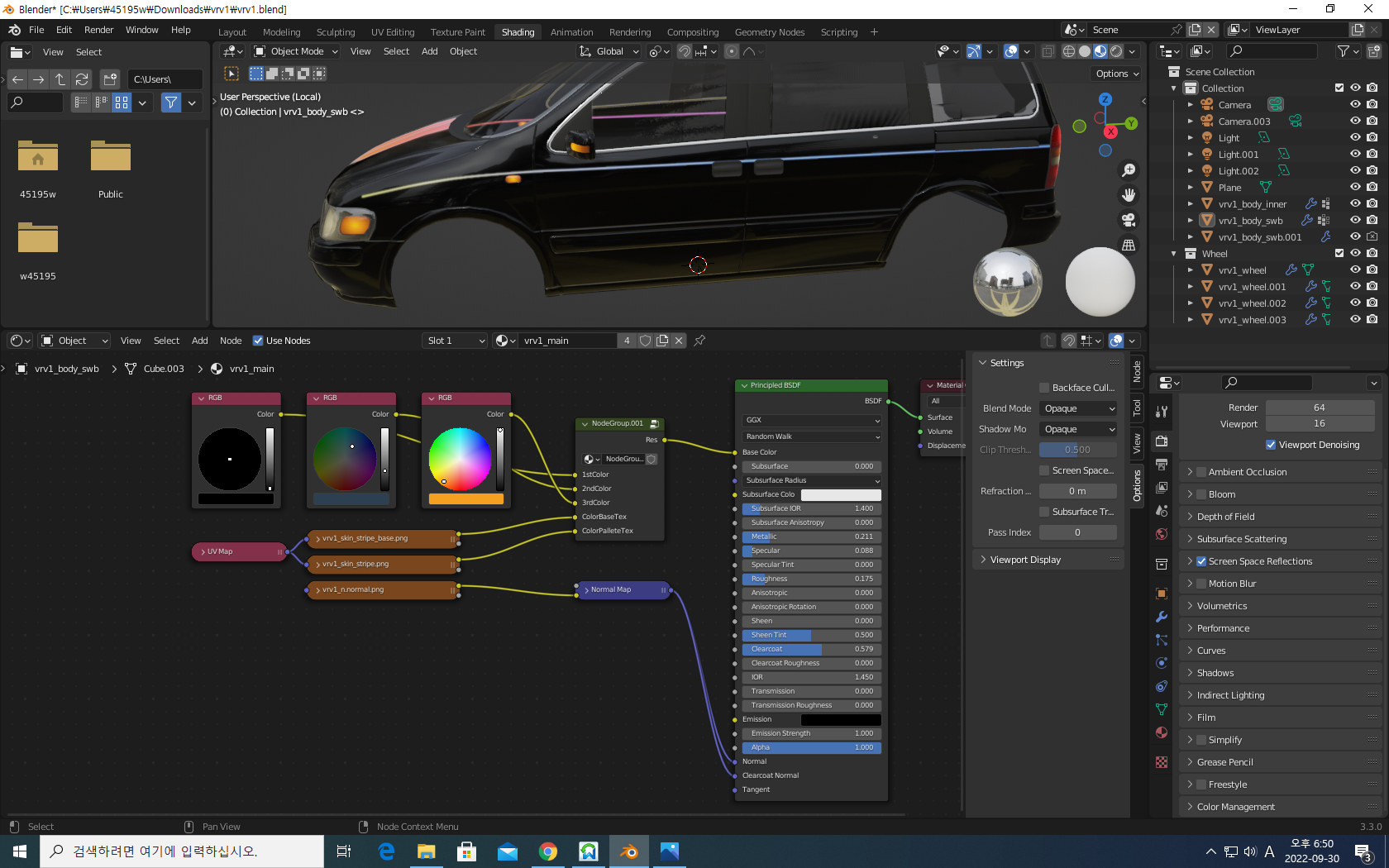This screenshot has height=868, width=1389.
Task: Click the Options button in viewport
Action: tap(1117, 74)
